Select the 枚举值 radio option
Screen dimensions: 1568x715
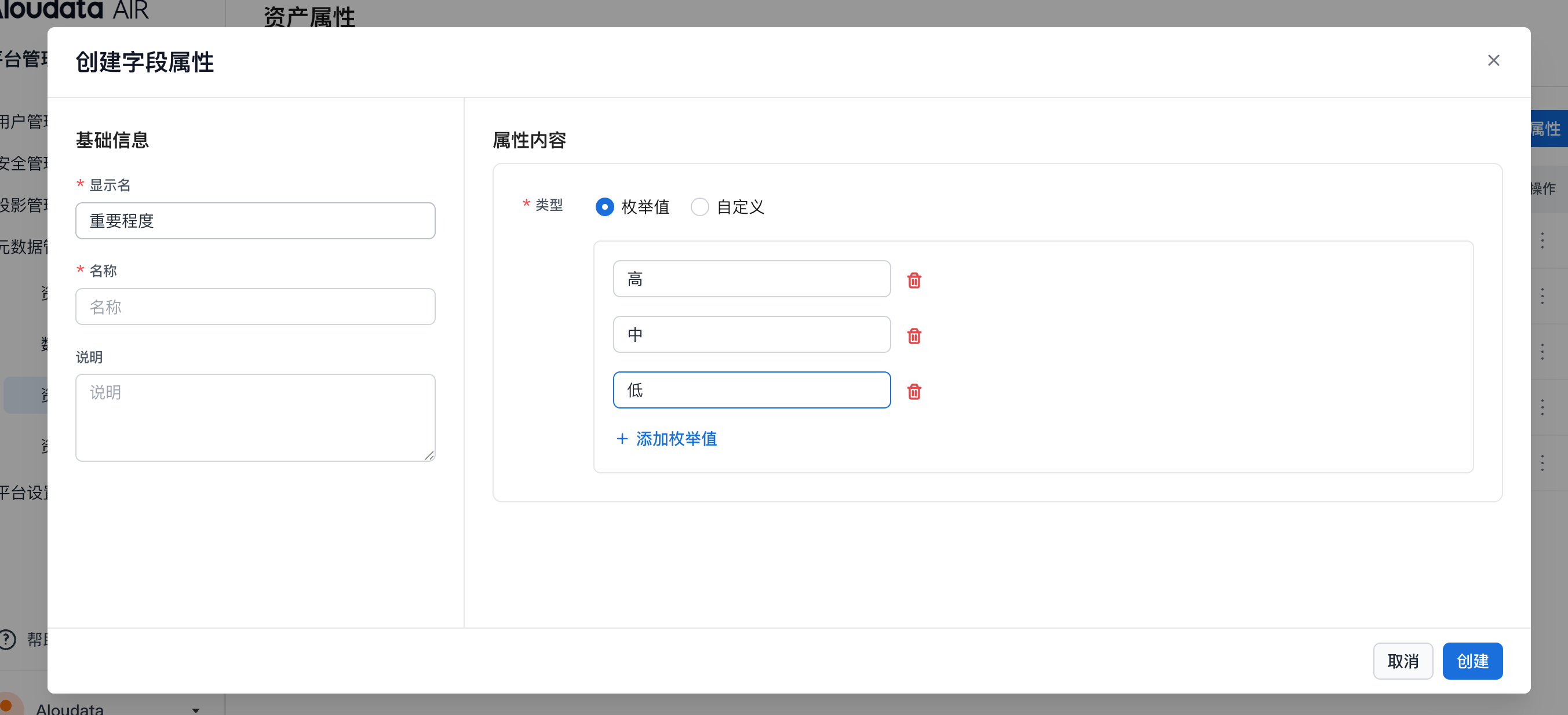tap(604, 207)
